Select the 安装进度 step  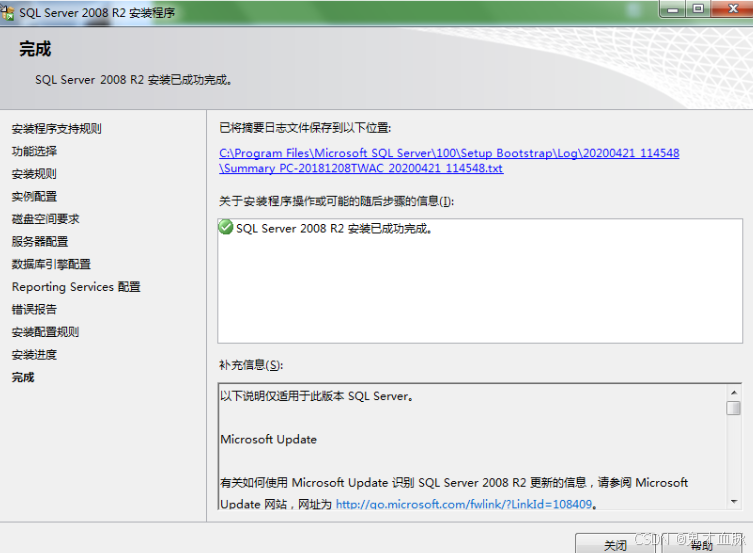(x=34, y=354)
